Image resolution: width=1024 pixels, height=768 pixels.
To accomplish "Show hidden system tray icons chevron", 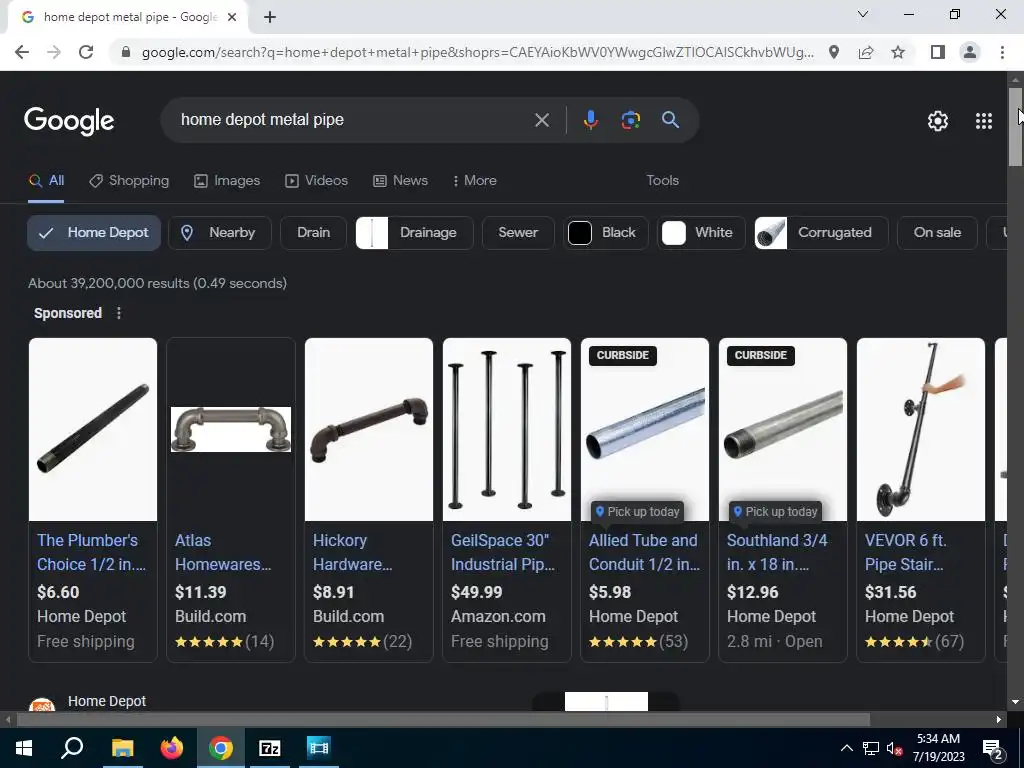I will pyautogui.click(x=846, y=748).
